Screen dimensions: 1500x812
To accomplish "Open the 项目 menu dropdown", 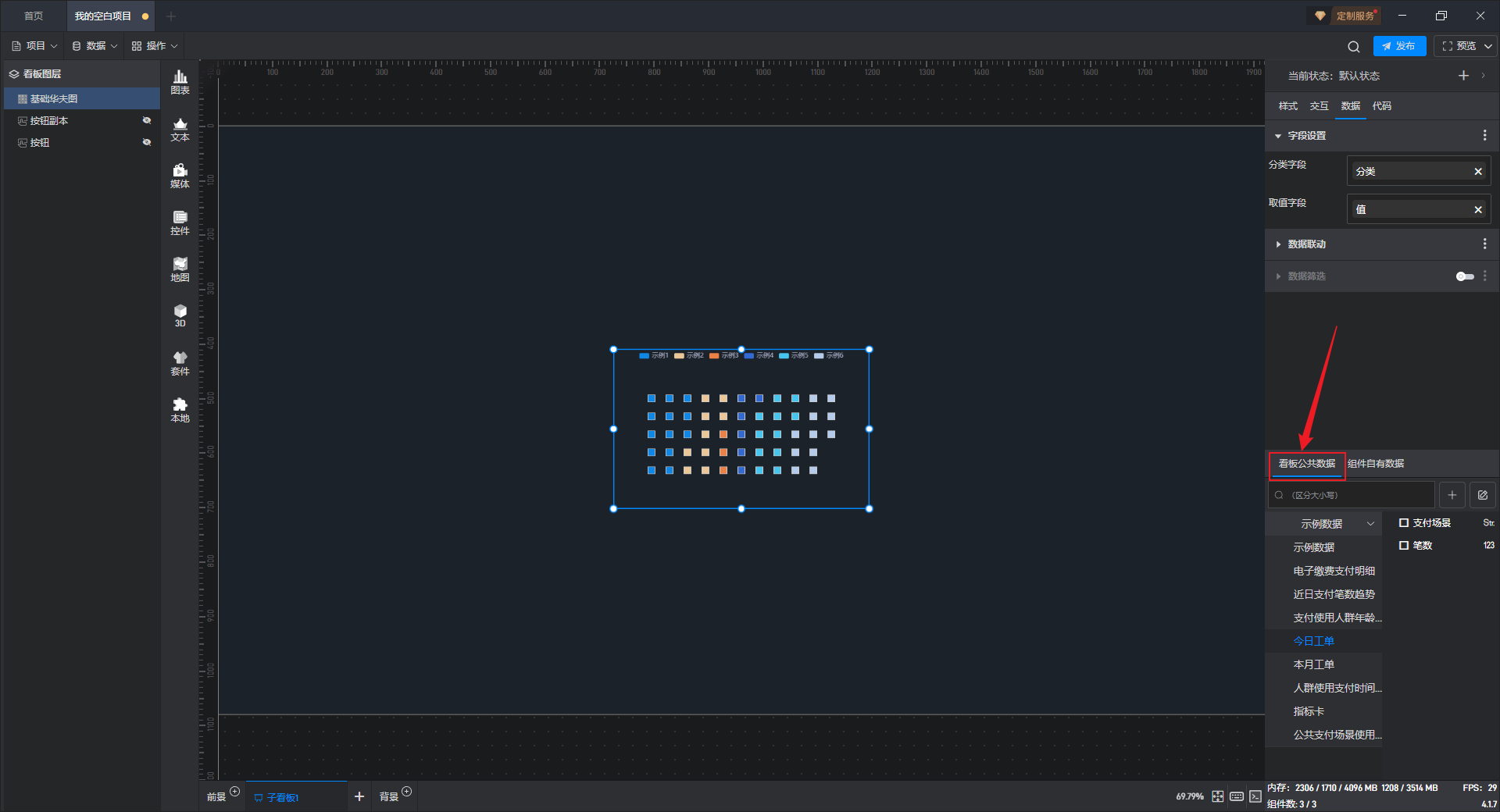I will click(35, 46).
